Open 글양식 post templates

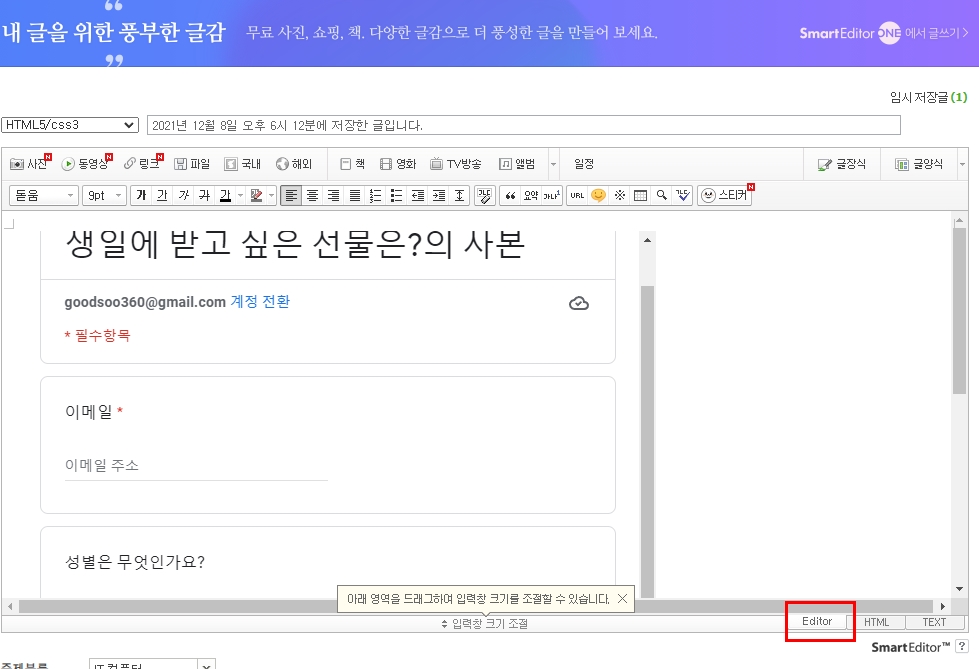pyautogui.click(x=918, y=164)
